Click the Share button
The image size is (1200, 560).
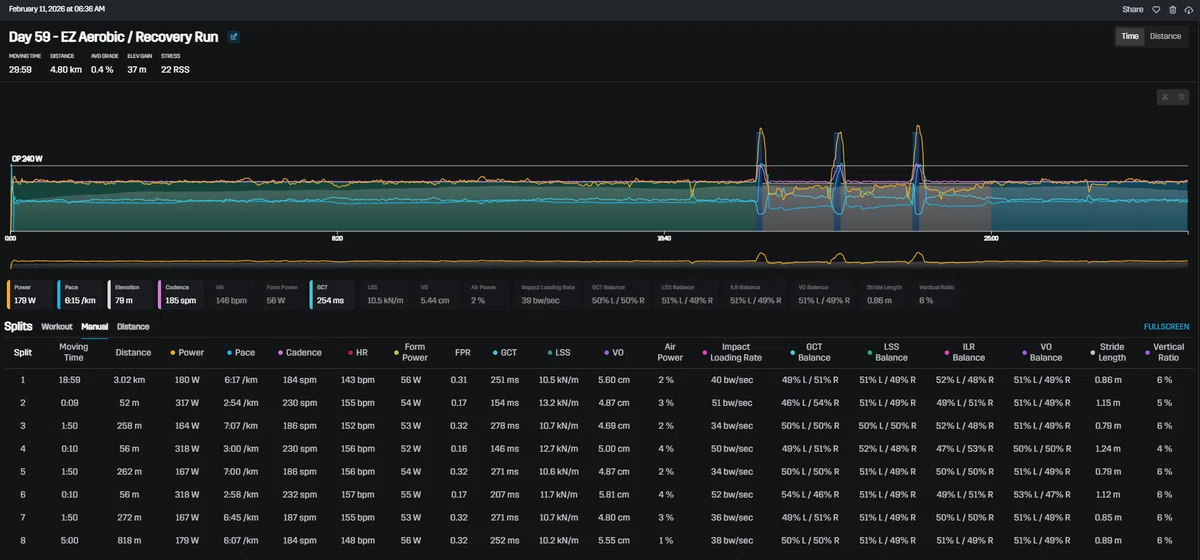point(1132,9)
